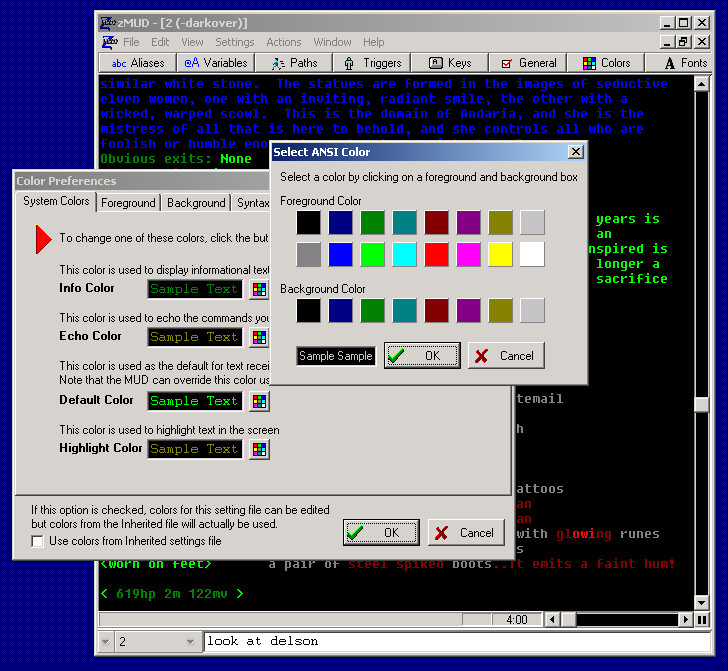Click the output scrollbar up arrow
The image size is (728, 671).
[x=702, y=85]
